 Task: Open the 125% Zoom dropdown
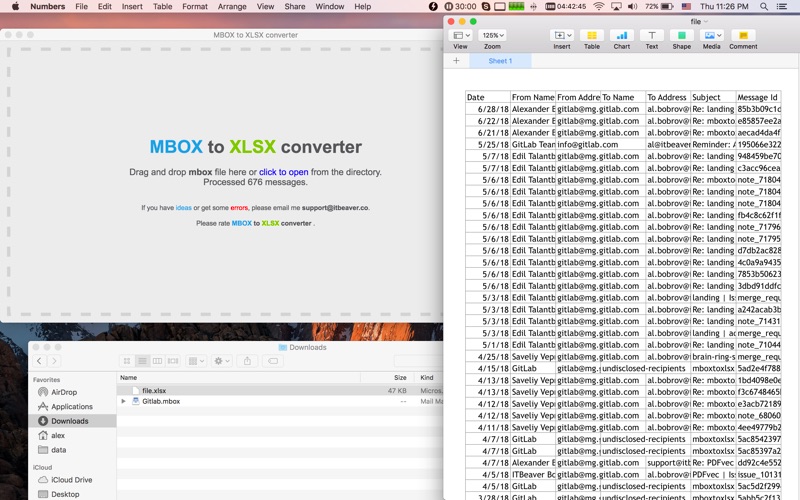coord(493,35)
